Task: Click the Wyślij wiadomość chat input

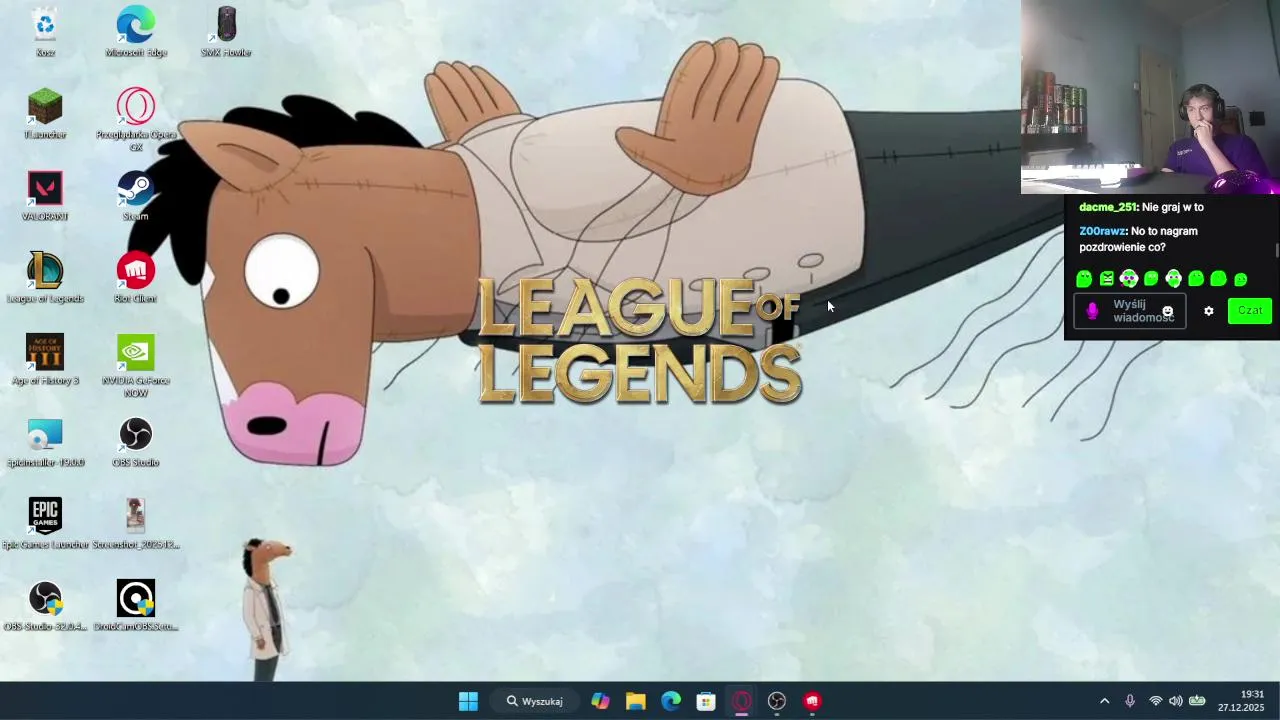Action: [1129, 311]
